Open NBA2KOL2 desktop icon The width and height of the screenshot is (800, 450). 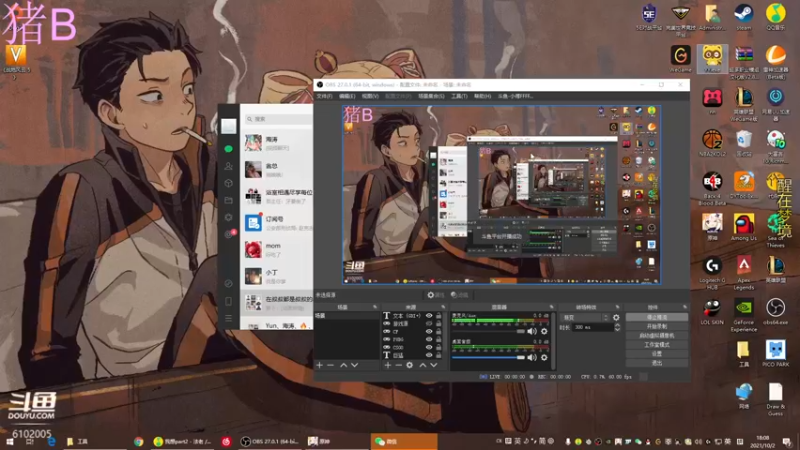(712, 143)
